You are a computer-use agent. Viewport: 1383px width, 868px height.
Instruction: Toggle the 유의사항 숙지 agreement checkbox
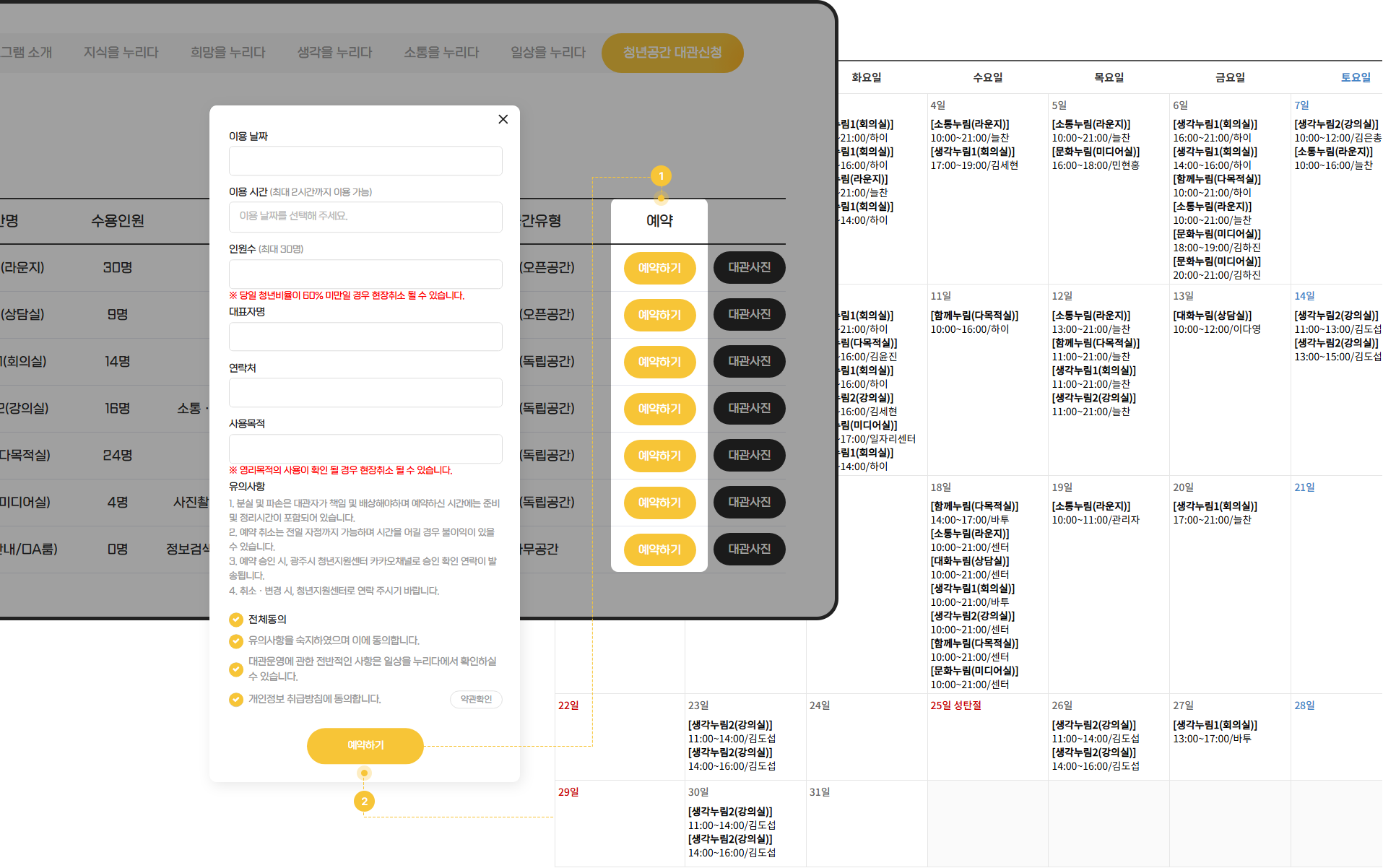[236, 641]
